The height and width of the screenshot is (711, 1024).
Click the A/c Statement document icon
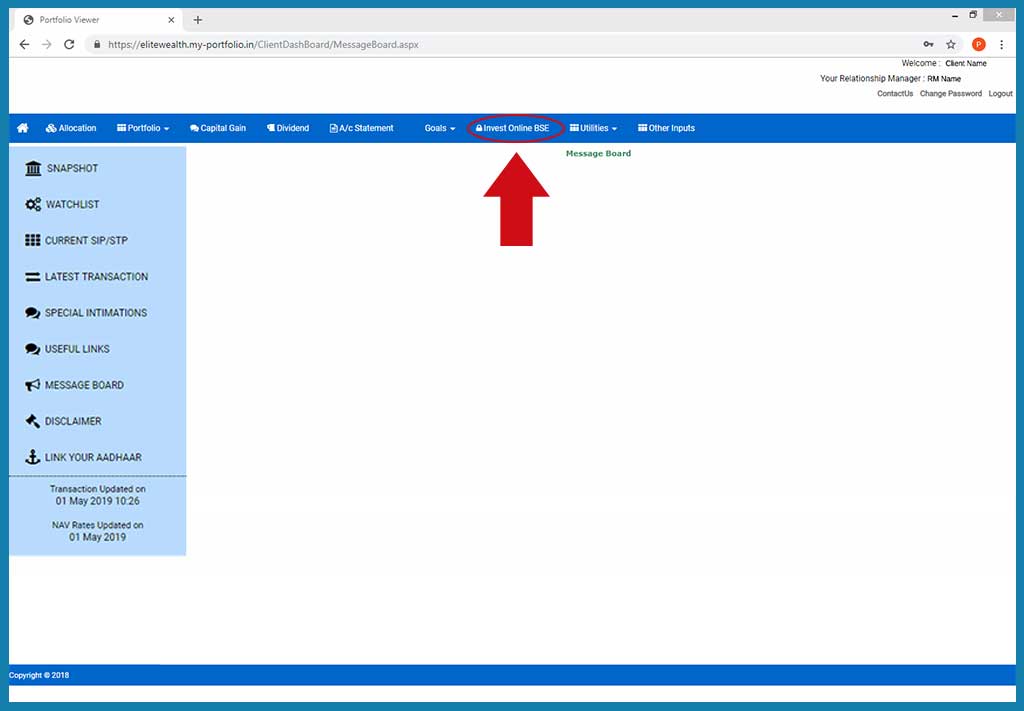click(333, 129)
